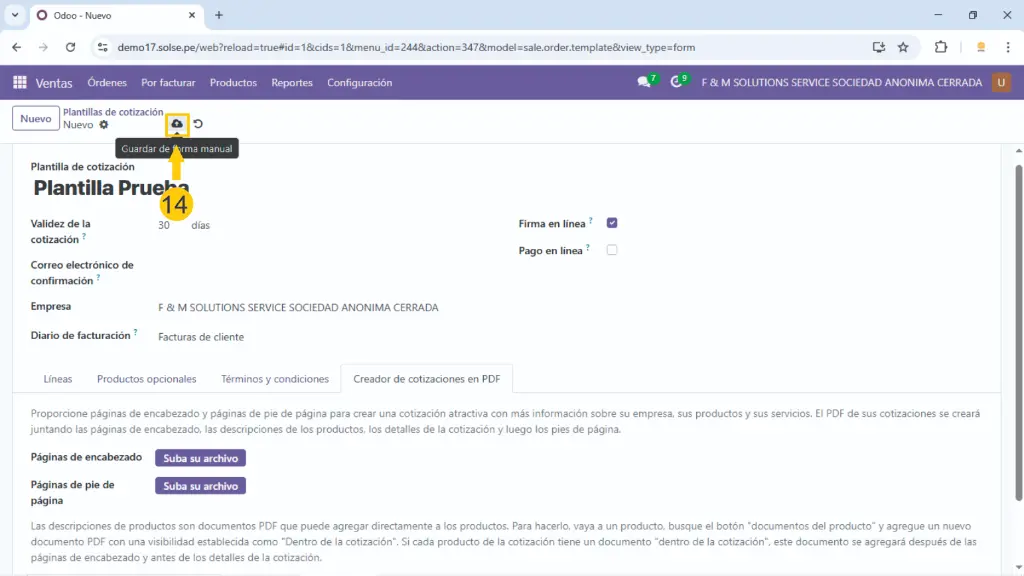Open the chat messages icon with badge 7

click(x=644, y=83)
